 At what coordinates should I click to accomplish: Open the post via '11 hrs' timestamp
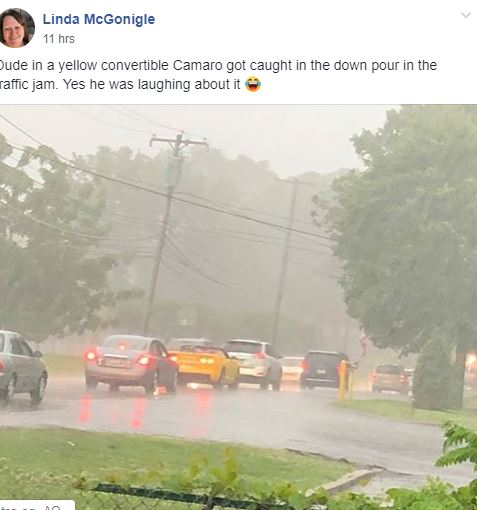[59, 39]
